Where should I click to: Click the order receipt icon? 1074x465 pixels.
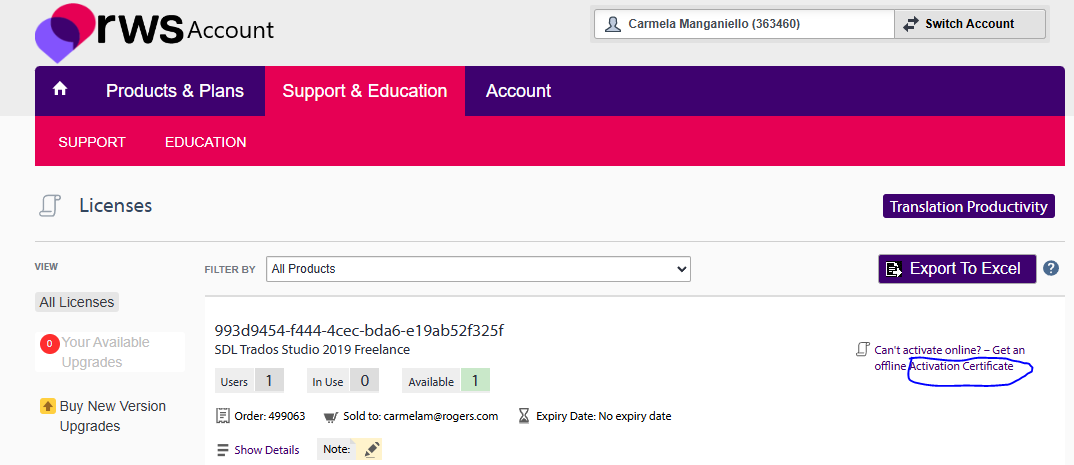click(x=221, y=416)
